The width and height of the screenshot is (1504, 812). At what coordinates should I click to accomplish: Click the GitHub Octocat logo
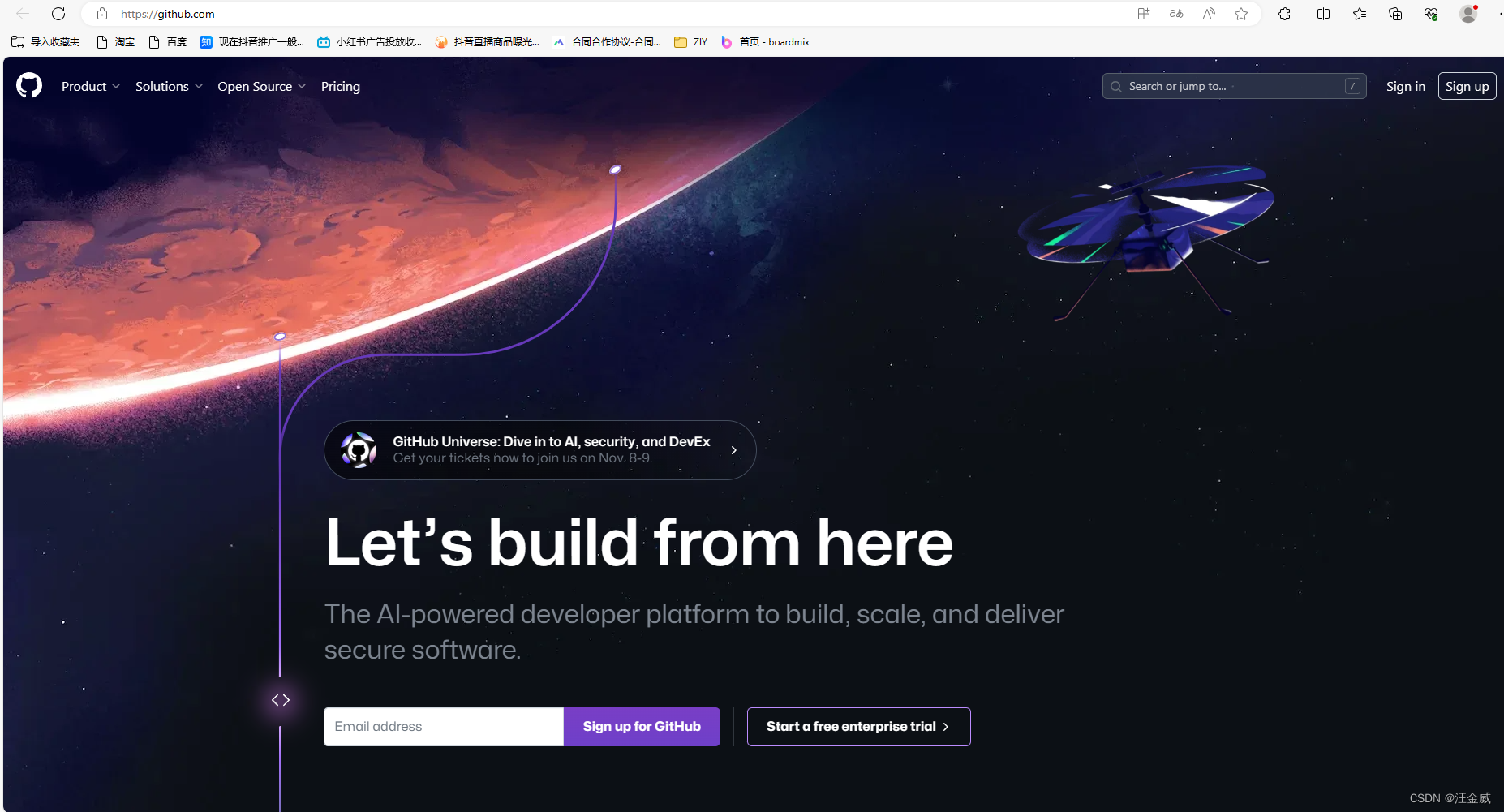tap(29, 86)
